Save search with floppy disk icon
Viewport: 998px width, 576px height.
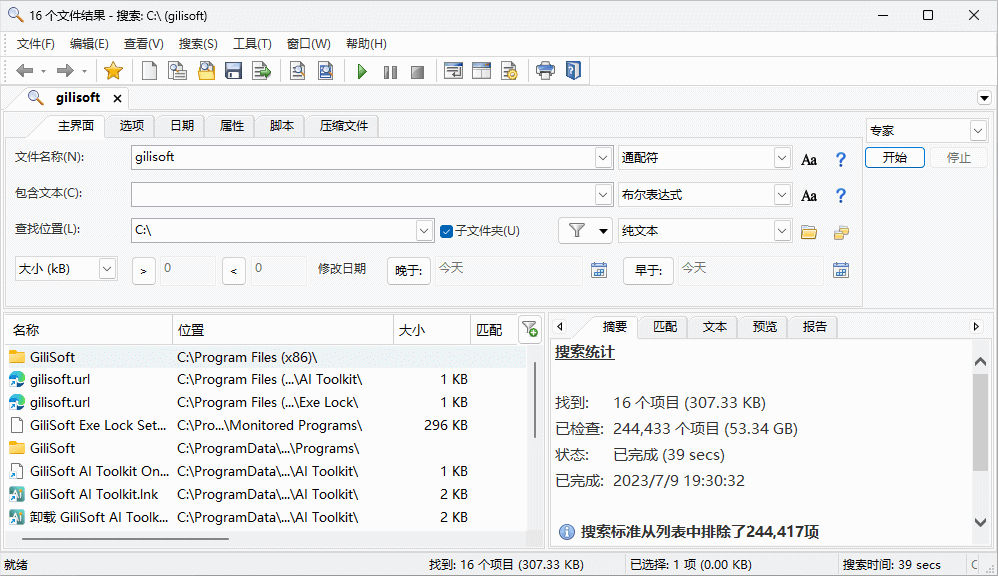pyautogui.click(x=234, y=71)
